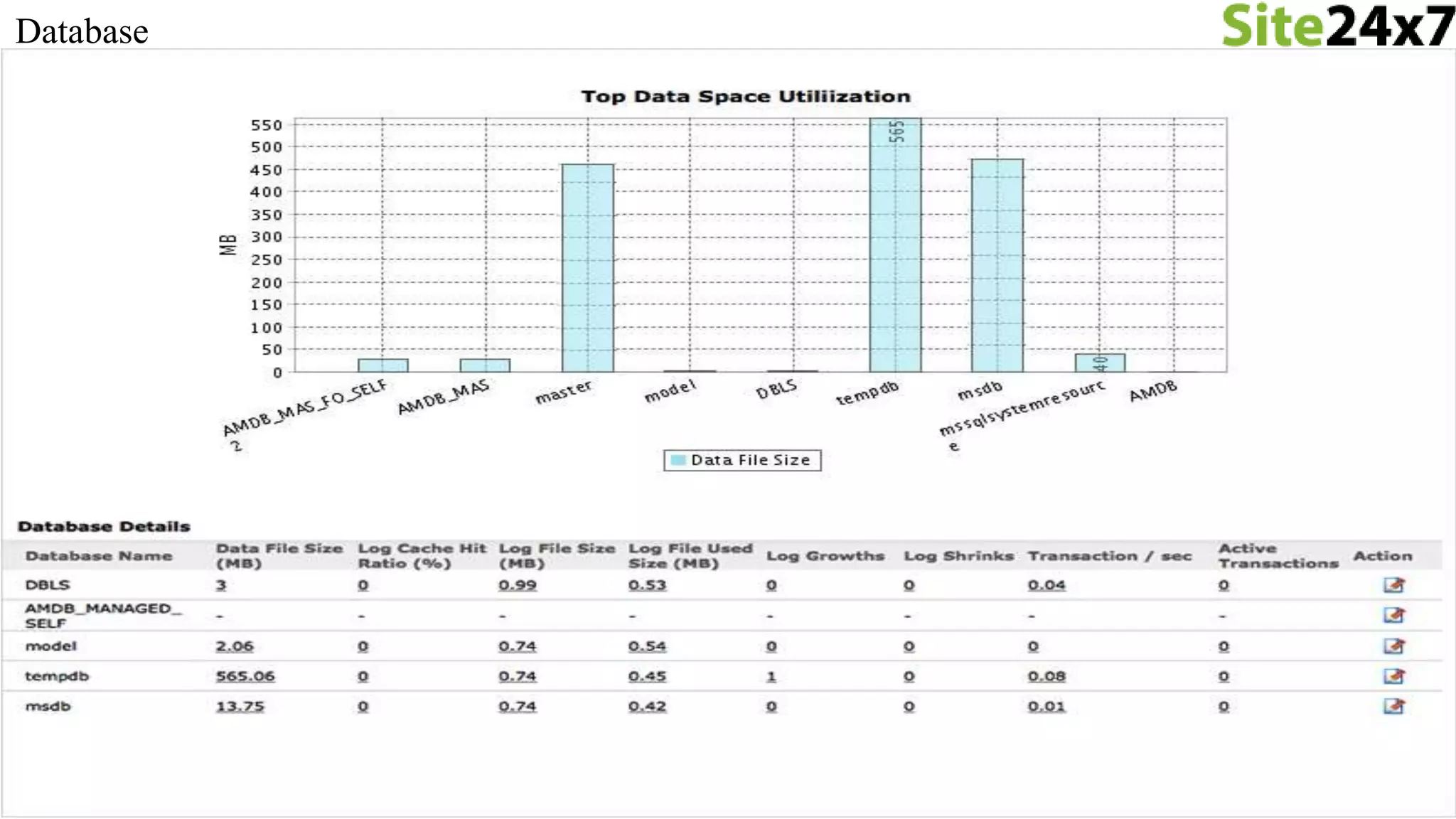This screenshot has width=1456, height=819.
Task: Click the edit action icon for model
Action: pos(1393,646)
